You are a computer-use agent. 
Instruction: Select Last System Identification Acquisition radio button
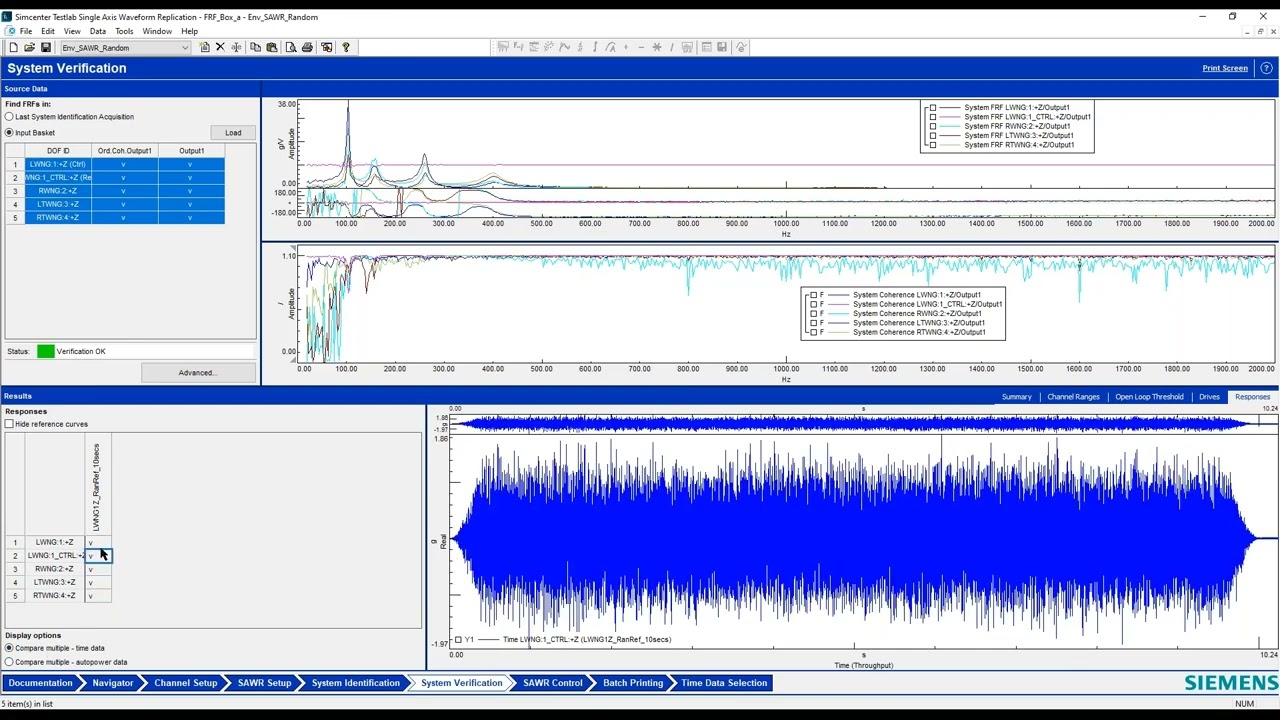pos(9,117)
